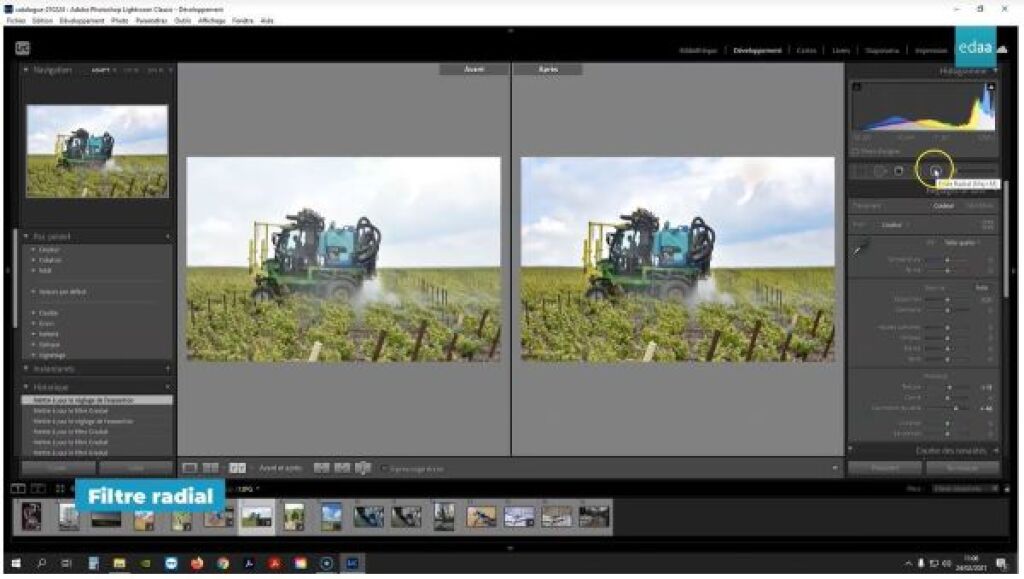Click the Loupe view icon in toolbar
Viewport: 1024px width, 579px height.
pos(190,468)
